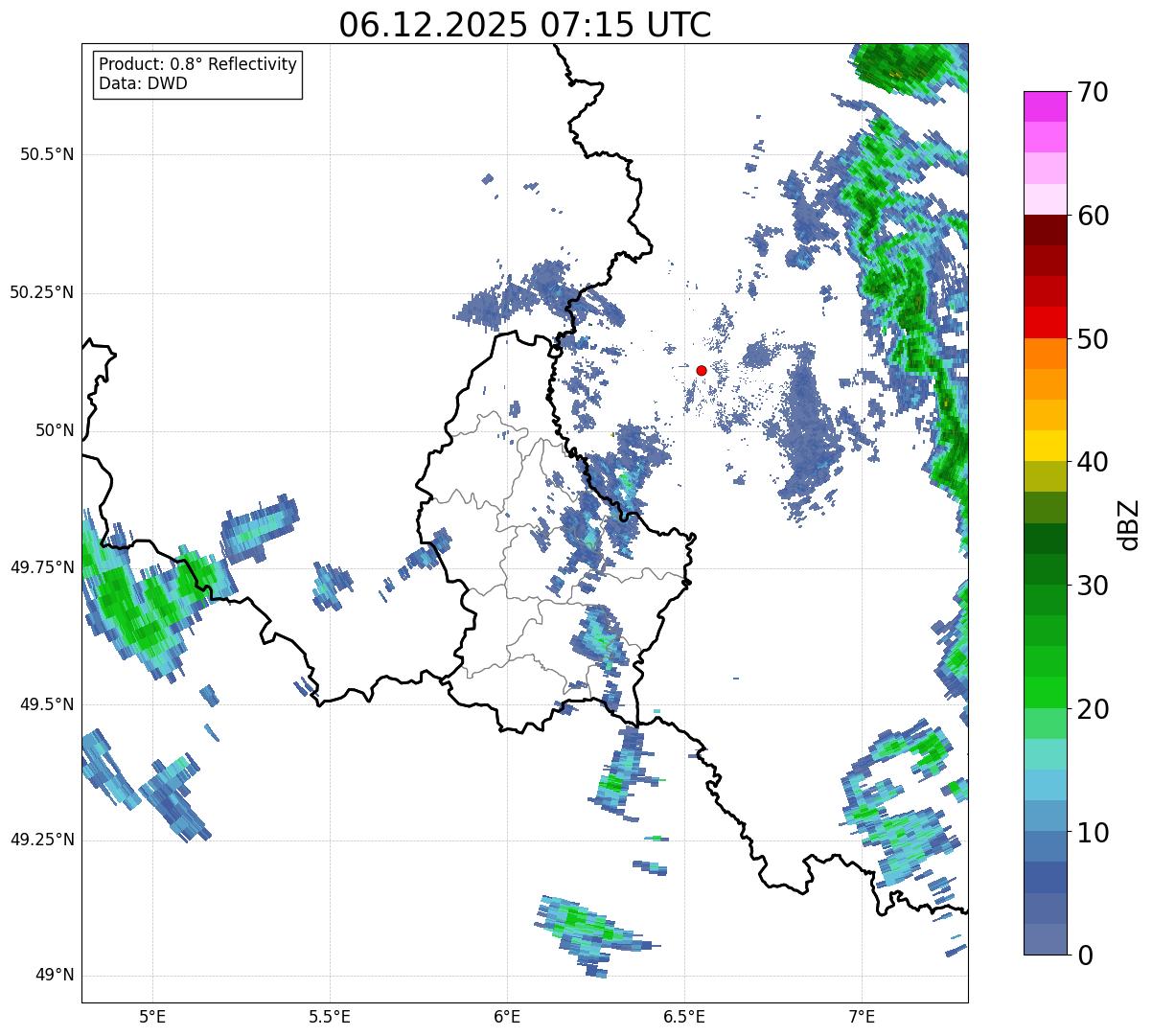Screen dimensions: 1152x1036
Task: Click the "Product: 0.8° Reflectivity" label
Action: tap(198, 64)
